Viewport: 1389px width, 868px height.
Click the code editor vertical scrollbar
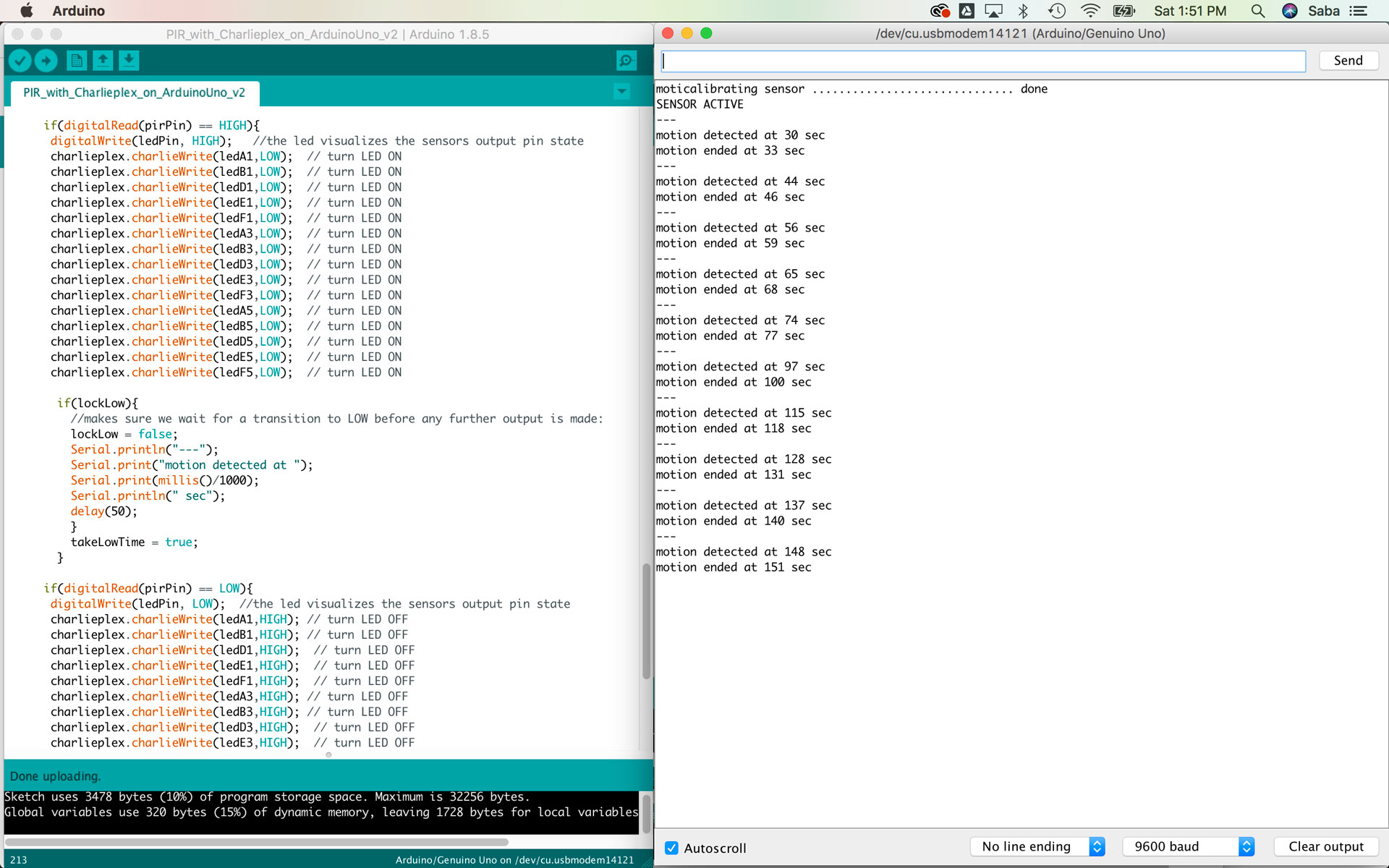pos(646,621)
